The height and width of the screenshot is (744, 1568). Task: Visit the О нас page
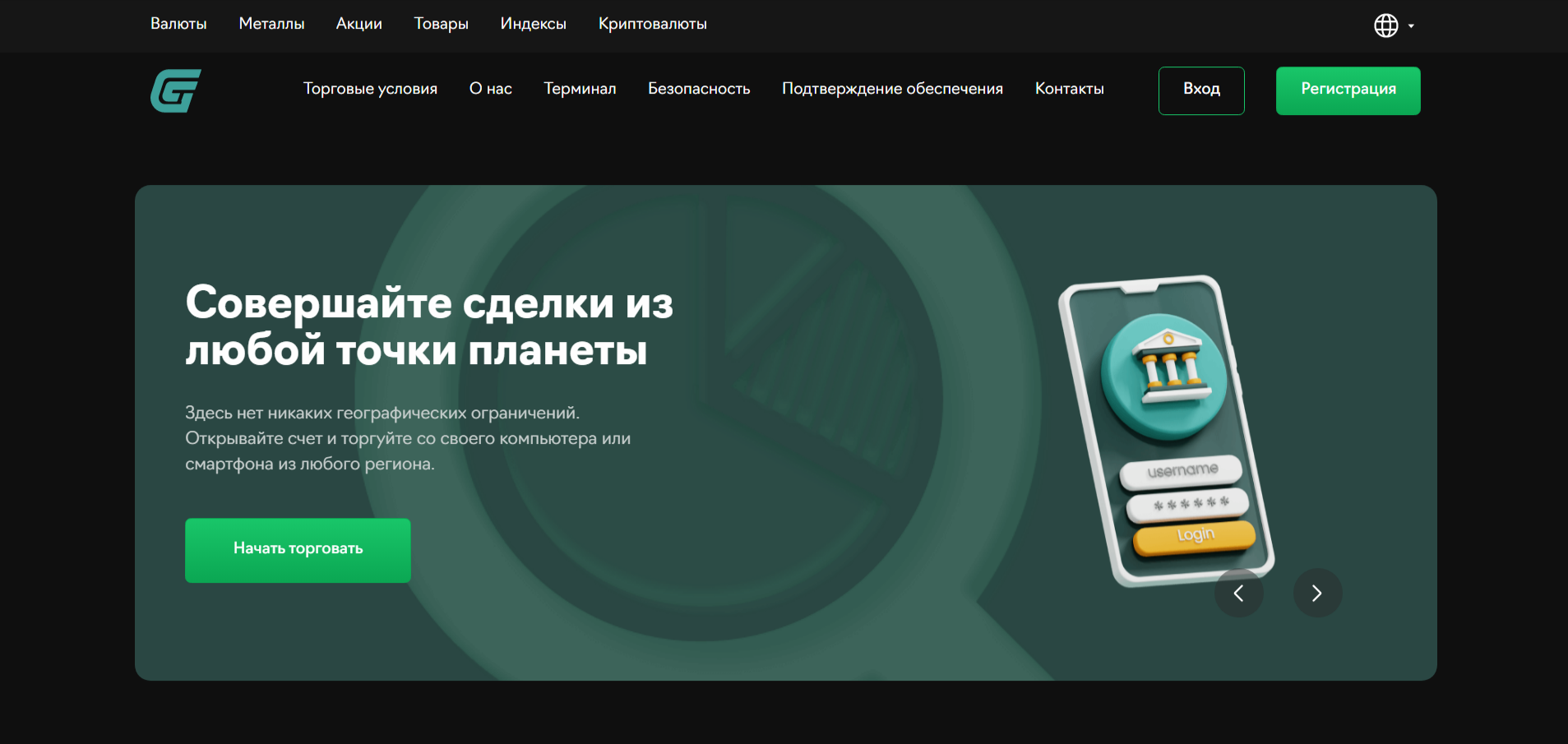click(x=490, y=89)
